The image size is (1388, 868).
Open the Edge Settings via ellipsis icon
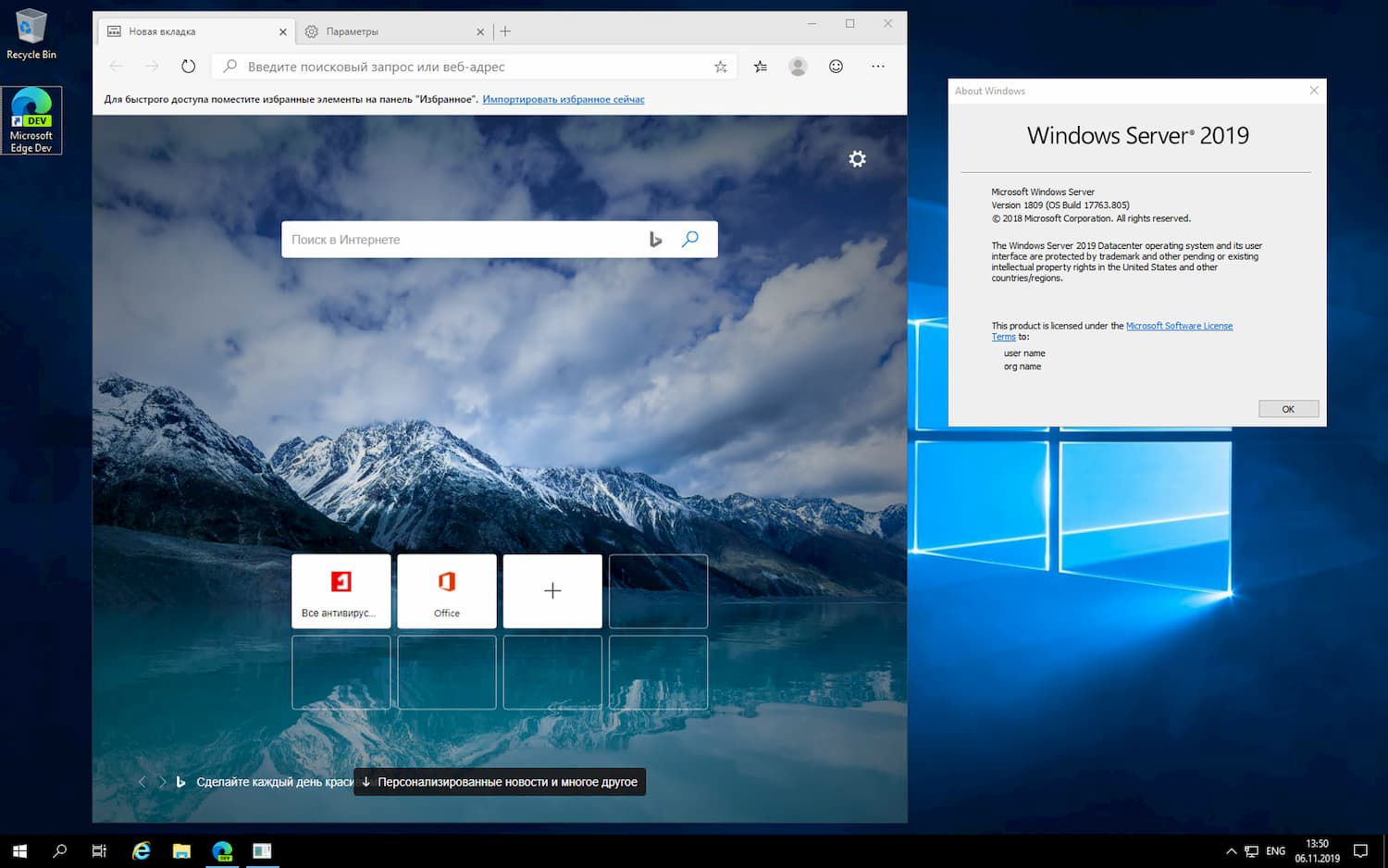[x=877, y=66]
